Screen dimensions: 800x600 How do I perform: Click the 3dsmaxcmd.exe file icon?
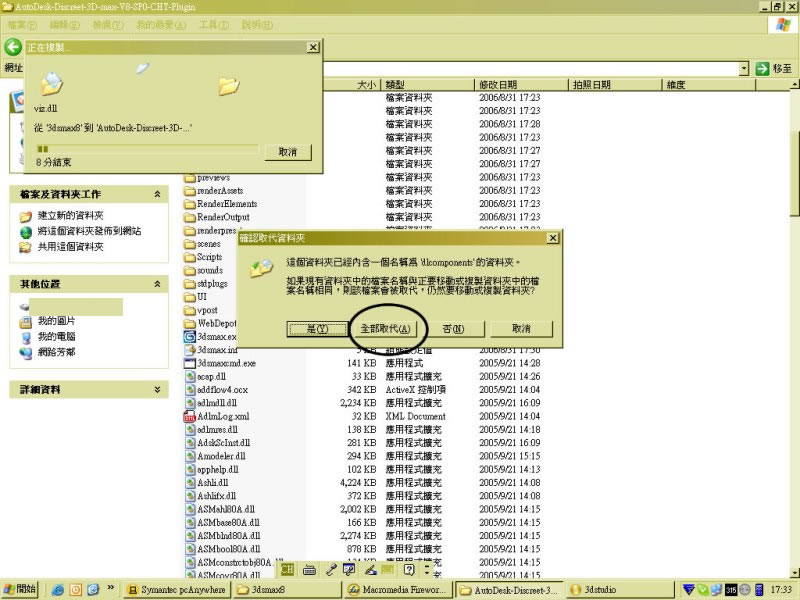click(x=190, y=363)
